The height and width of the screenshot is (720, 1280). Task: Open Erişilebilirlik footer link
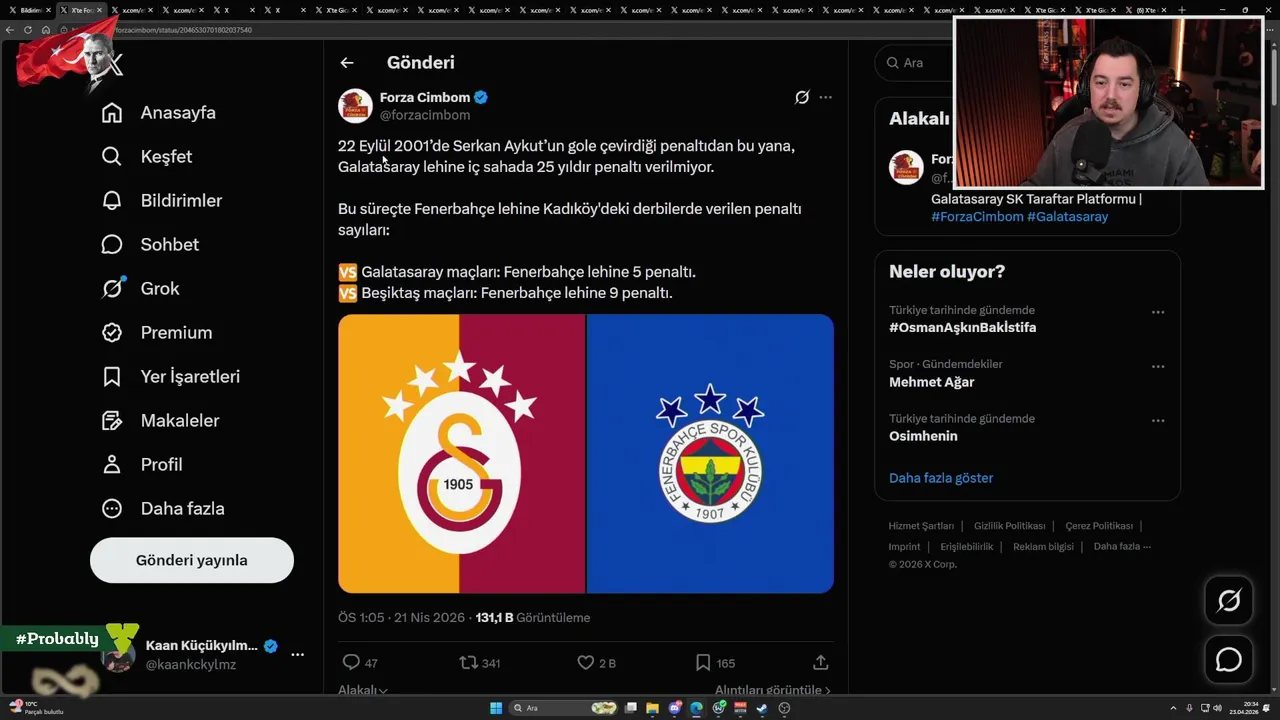(x=966, y=547)
